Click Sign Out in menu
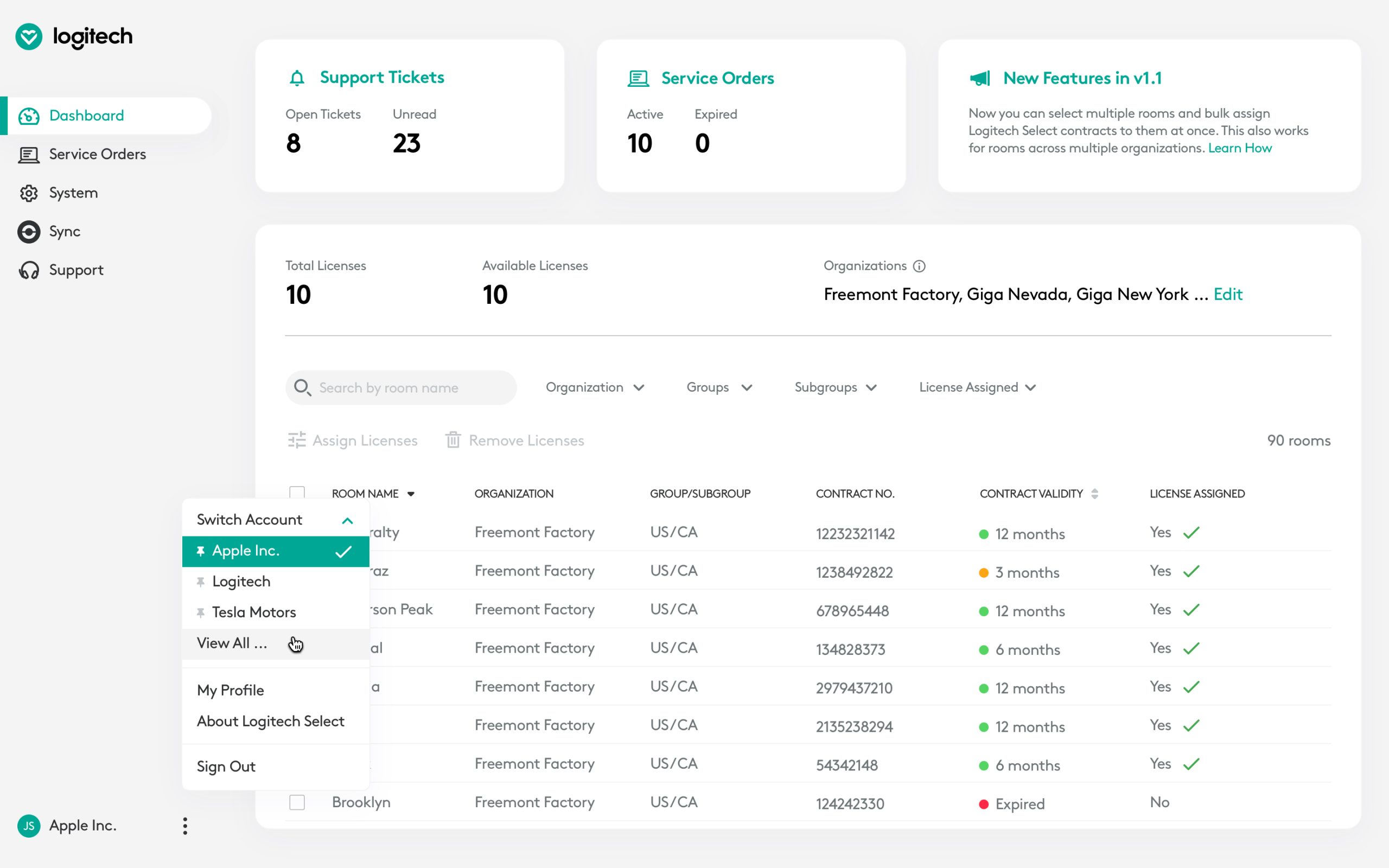The image size is (1389, 868). point(226,767)
